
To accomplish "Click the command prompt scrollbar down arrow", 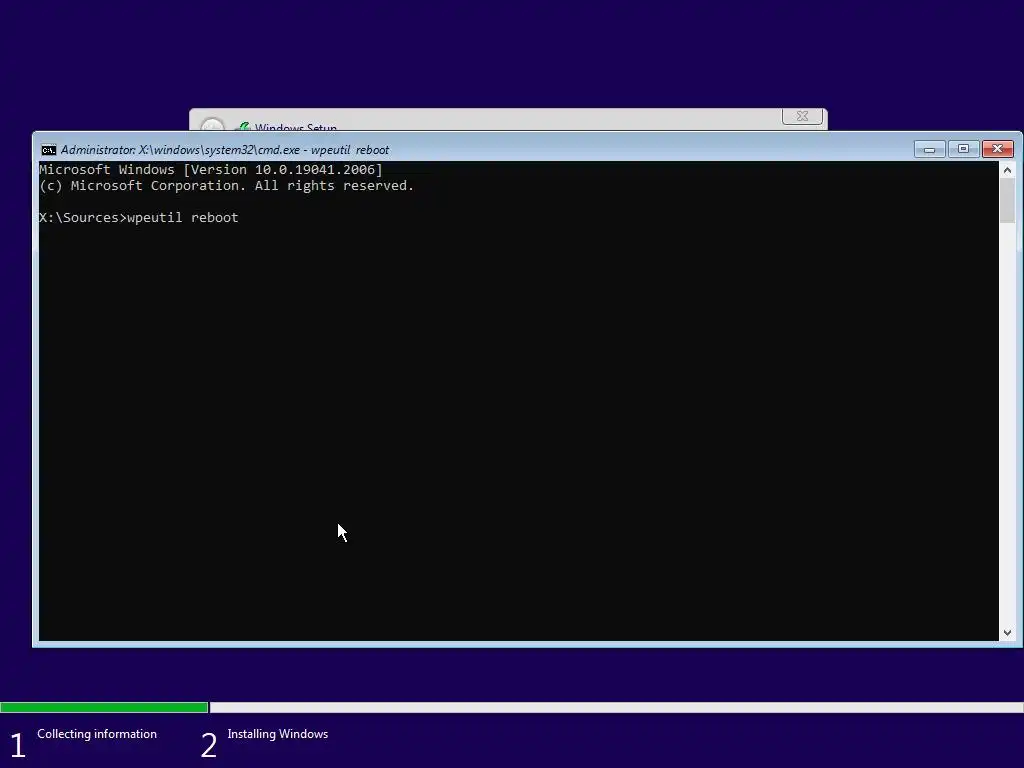I will pos(1007,632).
